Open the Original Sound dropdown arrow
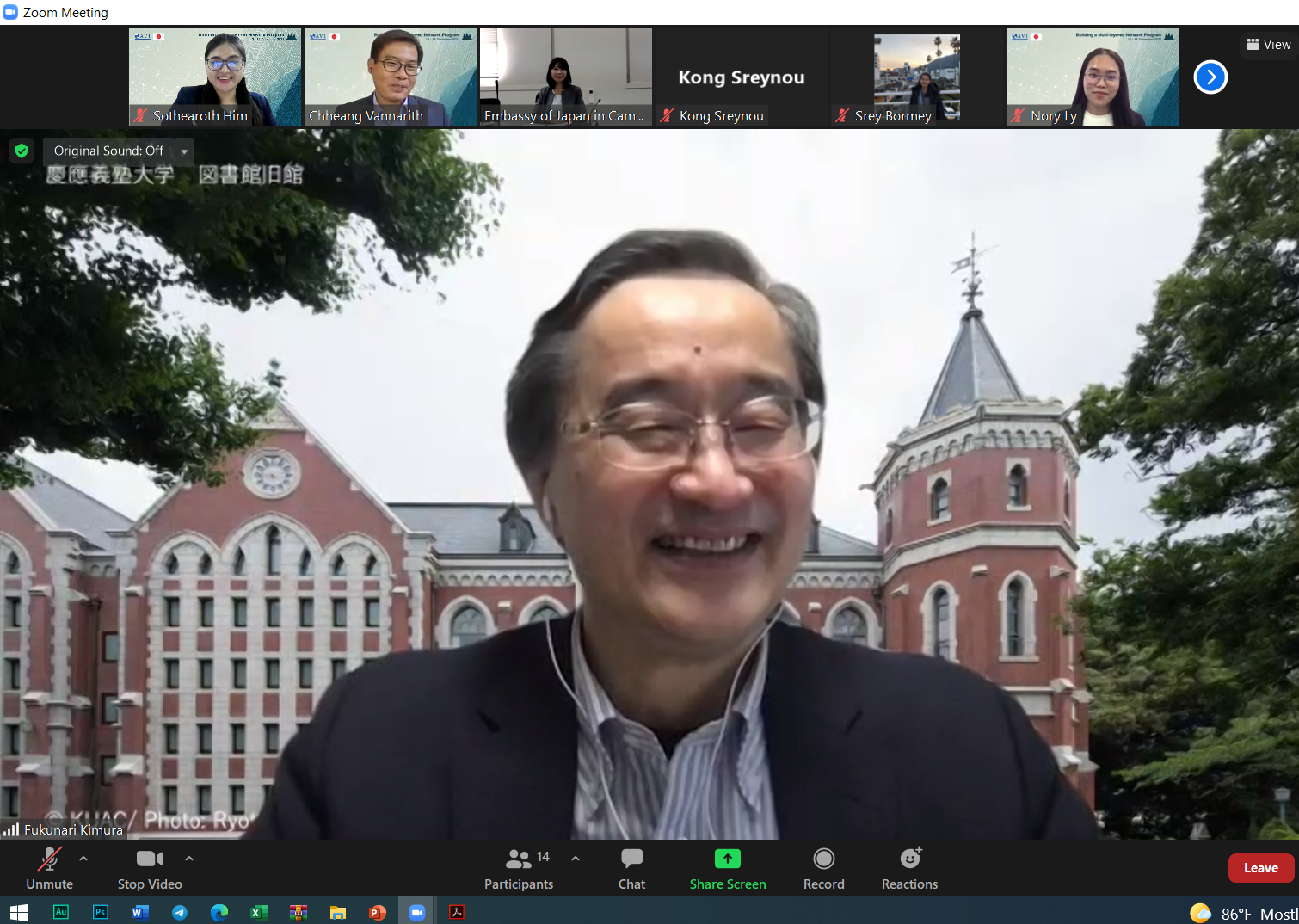The image size is (1299, 924). (184, 151)
